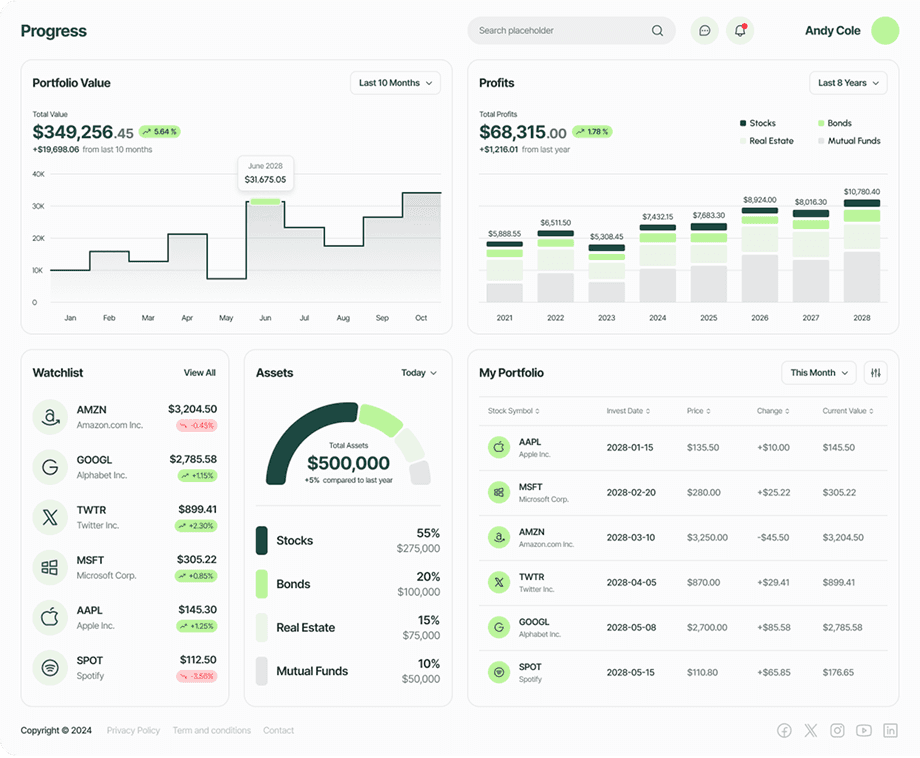Image resolution: width=920 pixels, height=758 pixels.
Task: Expand the Last 10 Months dropdown
Action: tap(395, 83)
